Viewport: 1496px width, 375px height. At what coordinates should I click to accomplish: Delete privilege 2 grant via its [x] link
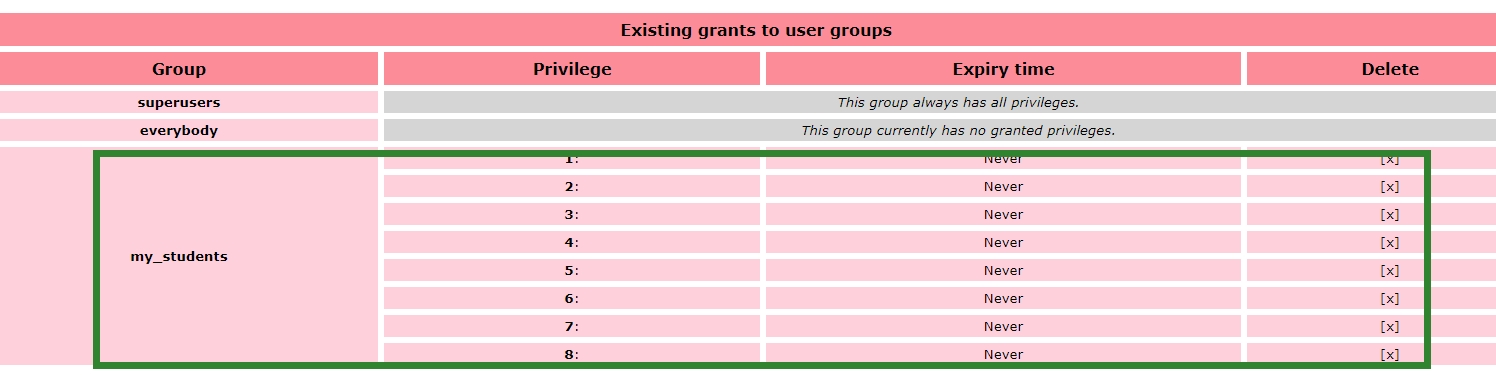(1389, 186)
